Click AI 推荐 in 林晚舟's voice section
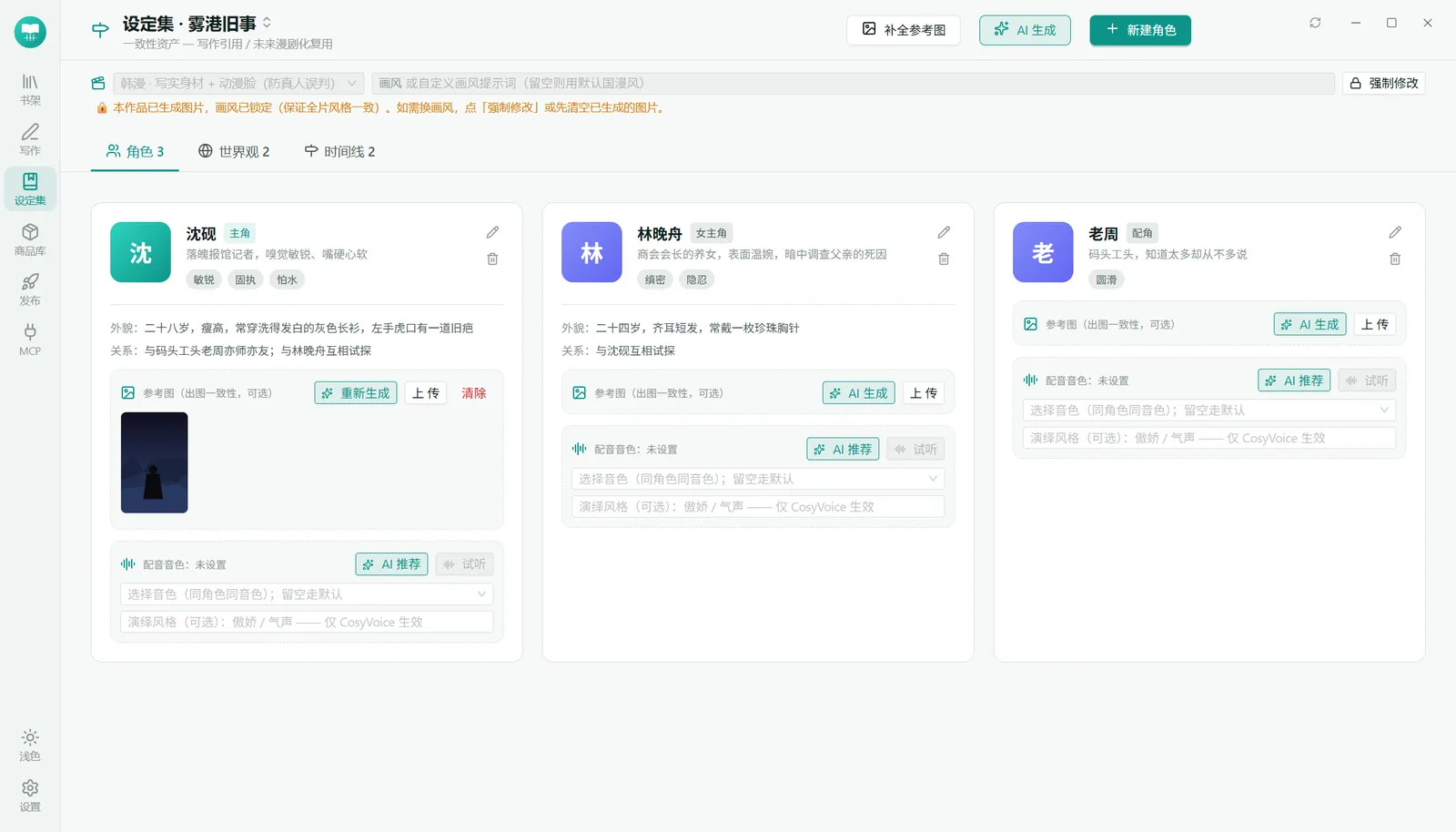This screenshot has height=832, width=1456. (x=843, y=449)
